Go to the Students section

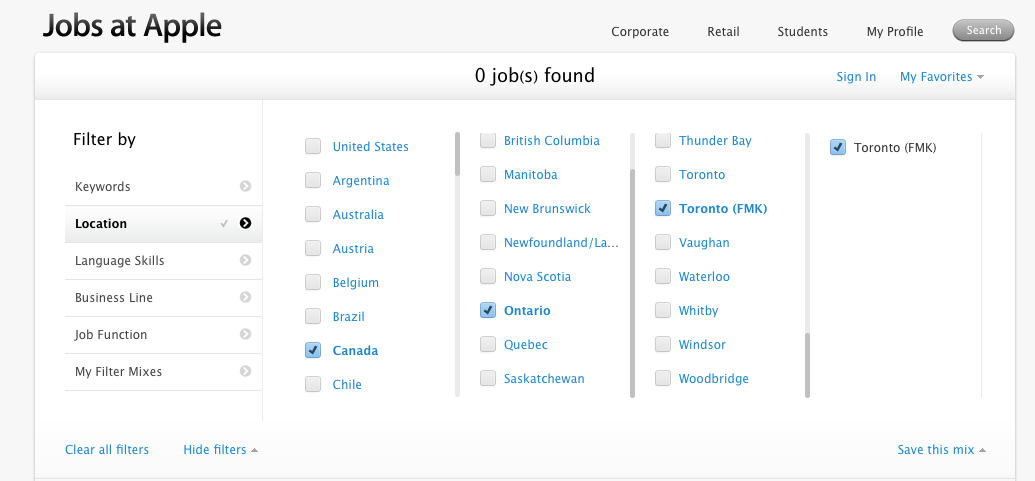click(802, 32)
